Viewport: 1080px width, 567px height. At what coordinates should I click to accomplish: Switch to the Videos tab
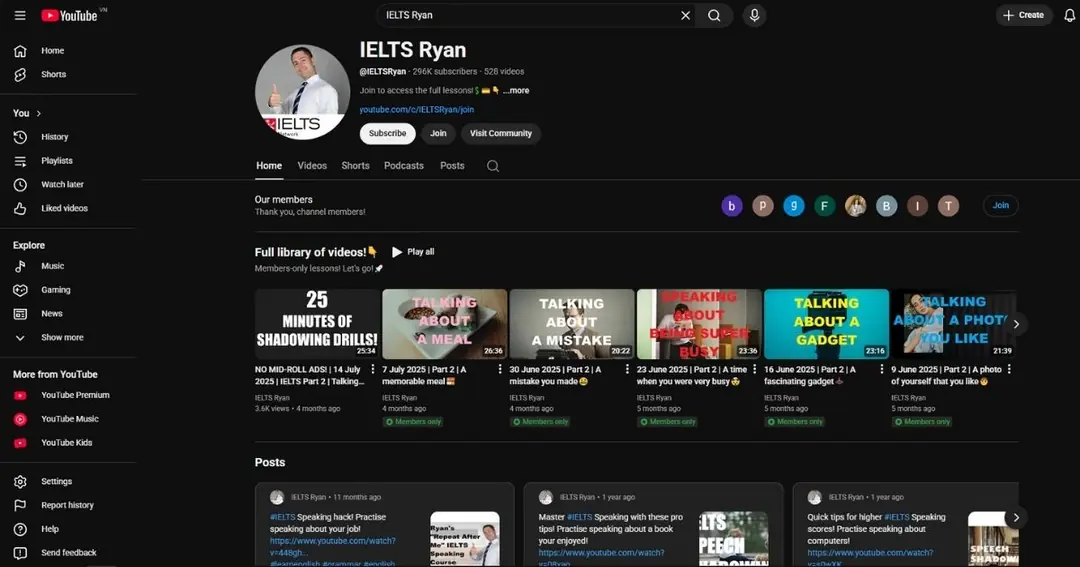(312, 166)
